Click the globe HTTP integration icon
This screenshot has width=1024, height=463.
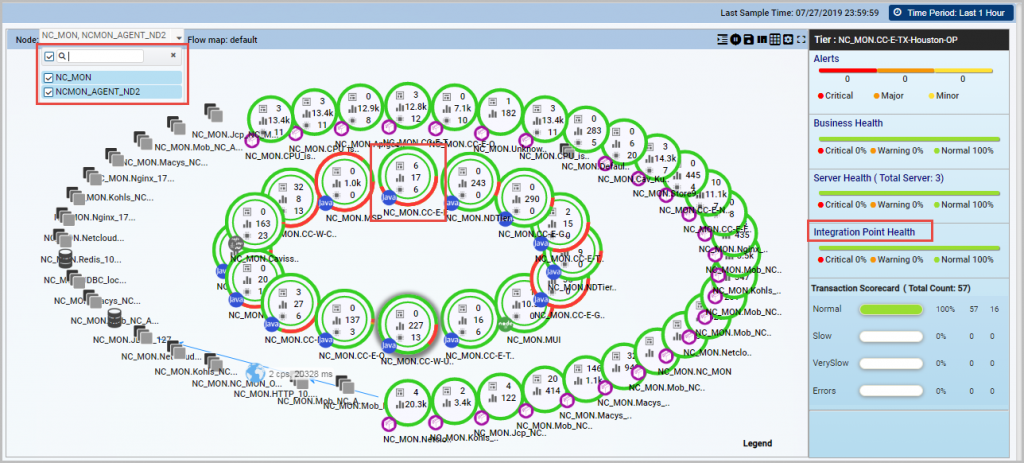pos(255,373)
